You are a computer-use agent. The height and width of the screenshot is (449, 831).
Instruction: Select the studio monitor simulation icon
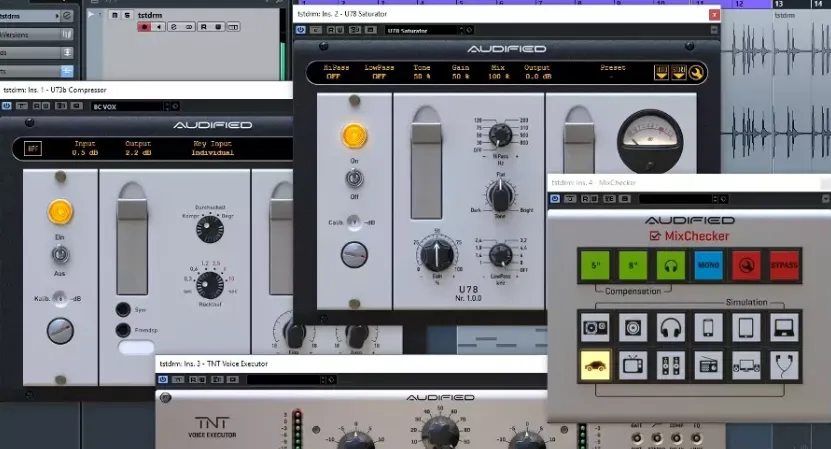(595, 328)
